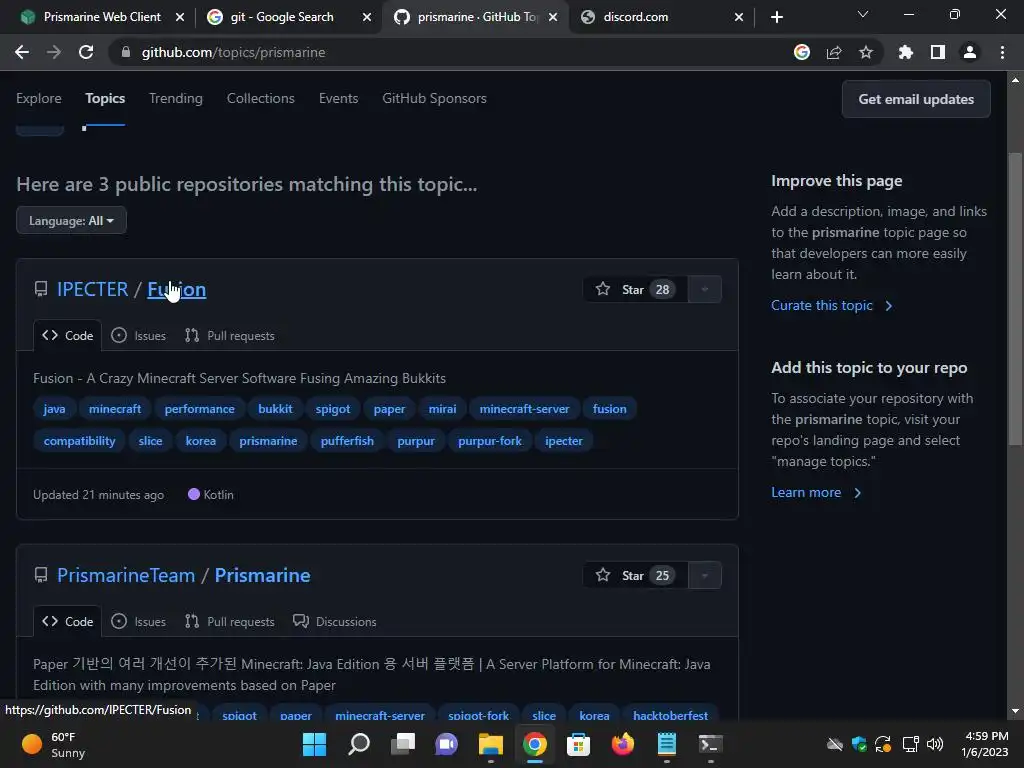Screen dimensions: 1024x768
Task: Select the Code tab of Fusion
Action: coord(67,336)
